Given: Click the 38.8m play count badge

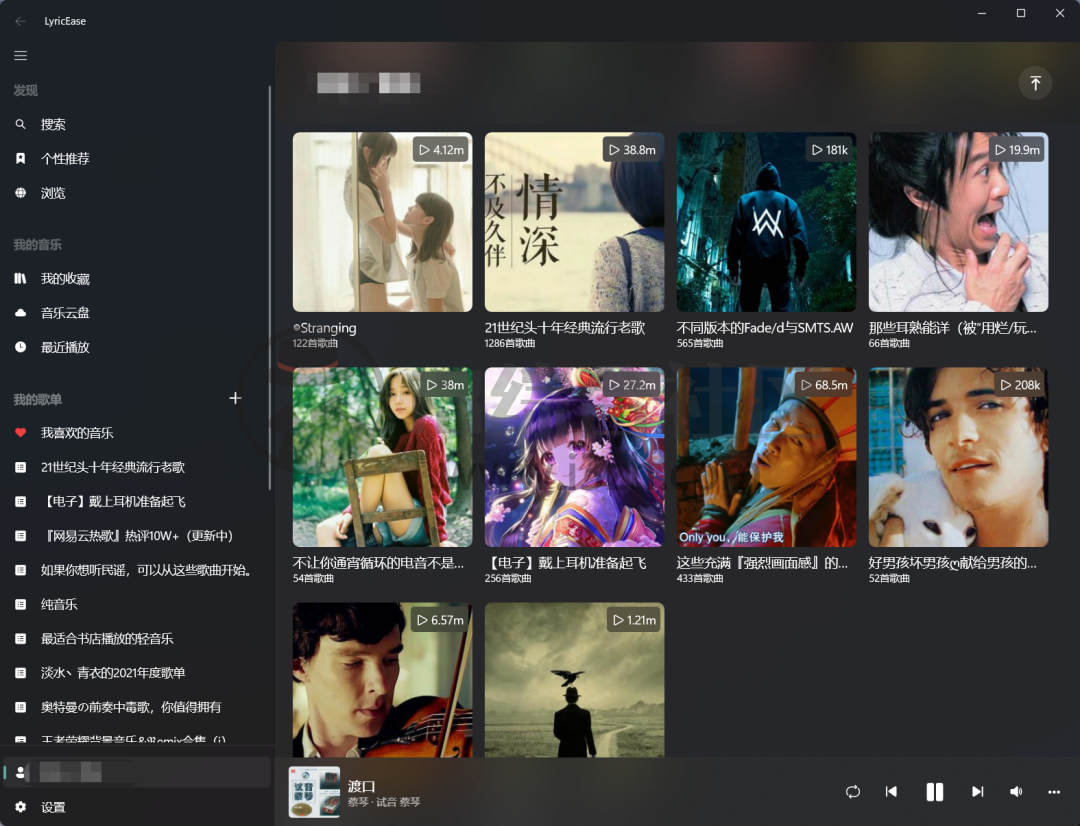Looking at the screenshot, I should 632,149.
